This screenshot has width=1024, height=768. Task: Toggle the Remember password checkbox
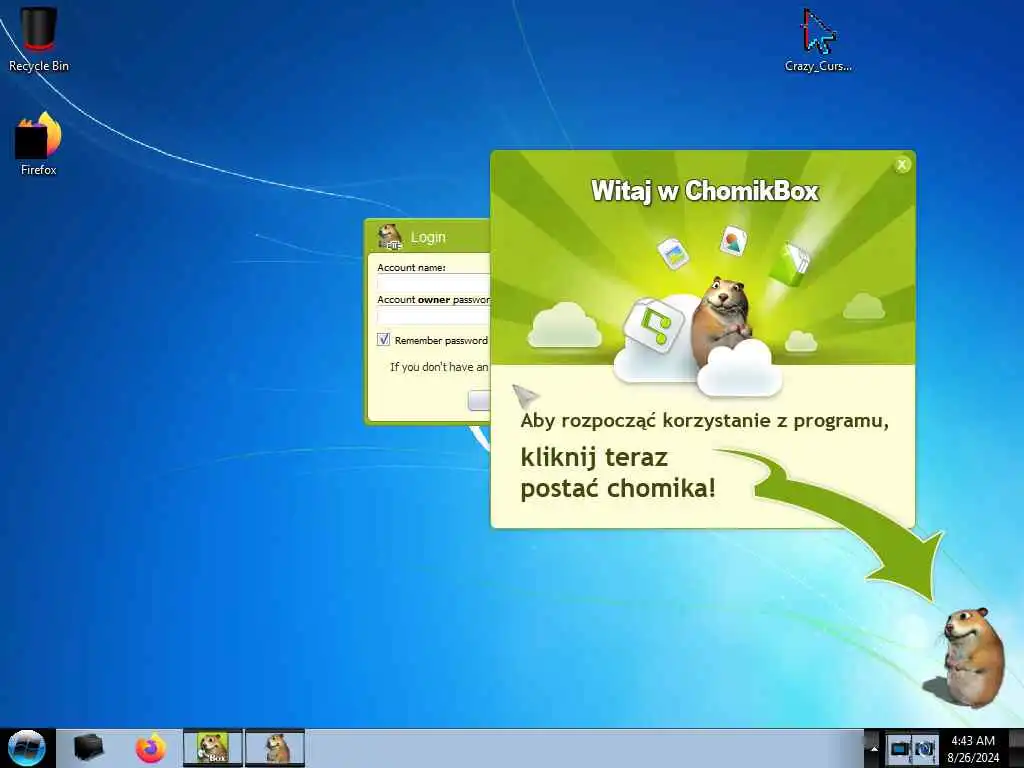point(383,340)
